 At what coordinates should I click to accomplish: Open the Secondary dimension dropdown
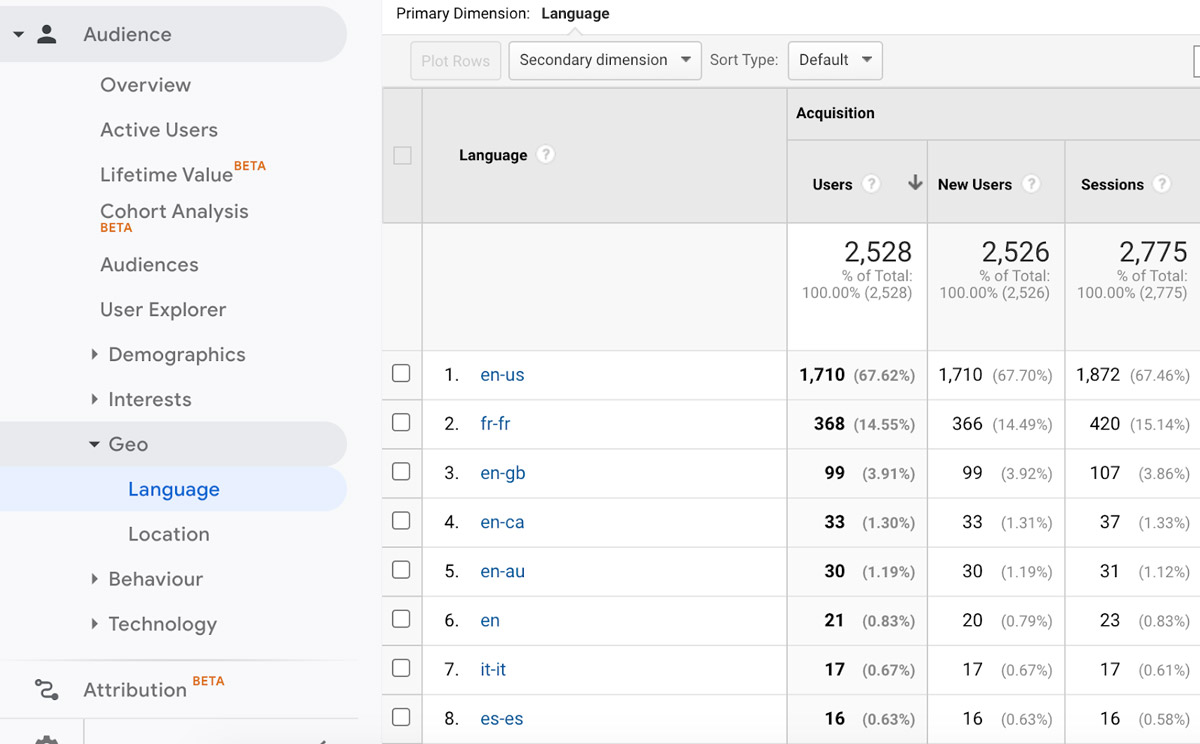click(605, 60)
